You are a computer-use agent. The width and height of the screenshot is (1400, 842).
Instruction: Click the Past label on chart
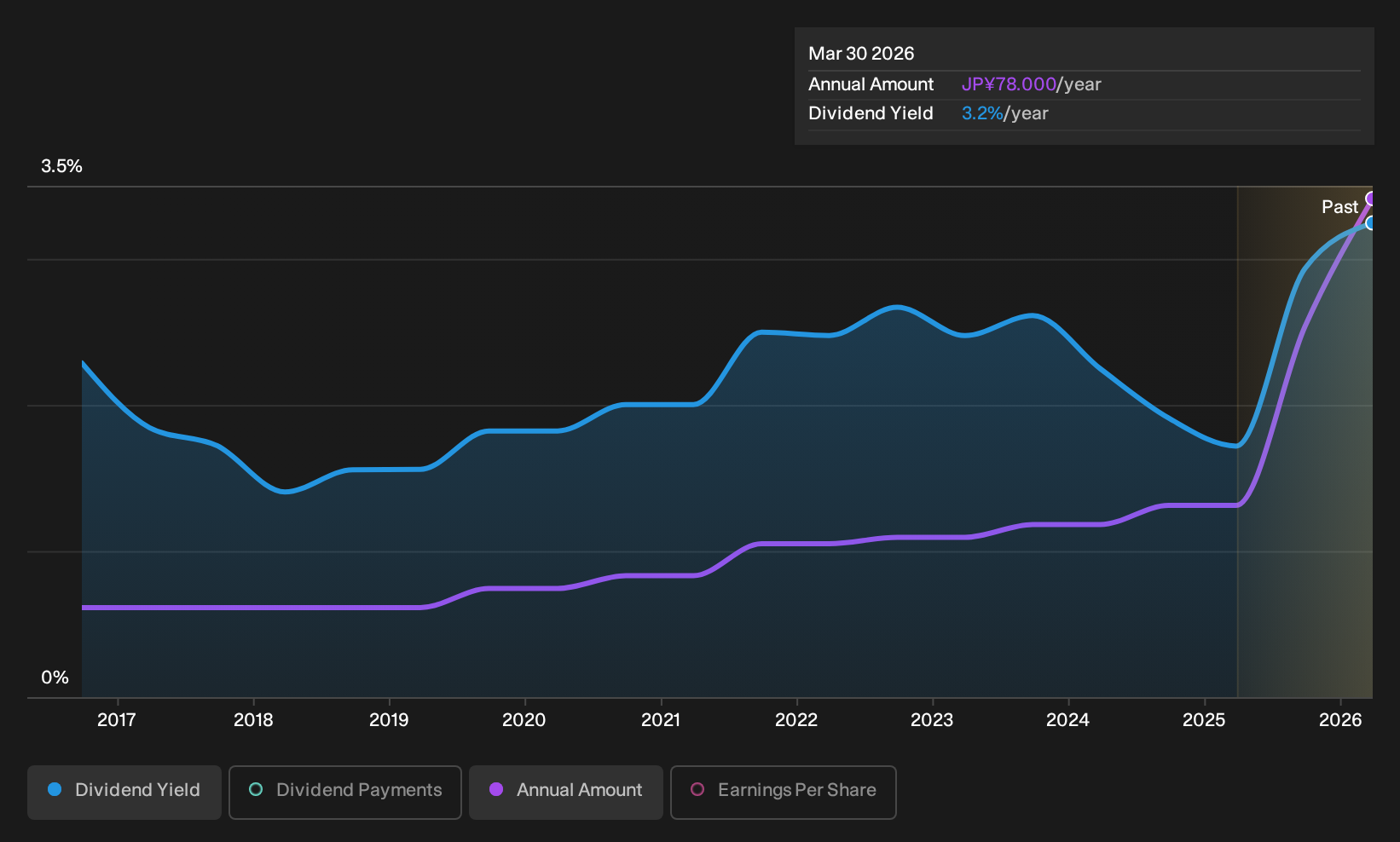point(1339,207)
